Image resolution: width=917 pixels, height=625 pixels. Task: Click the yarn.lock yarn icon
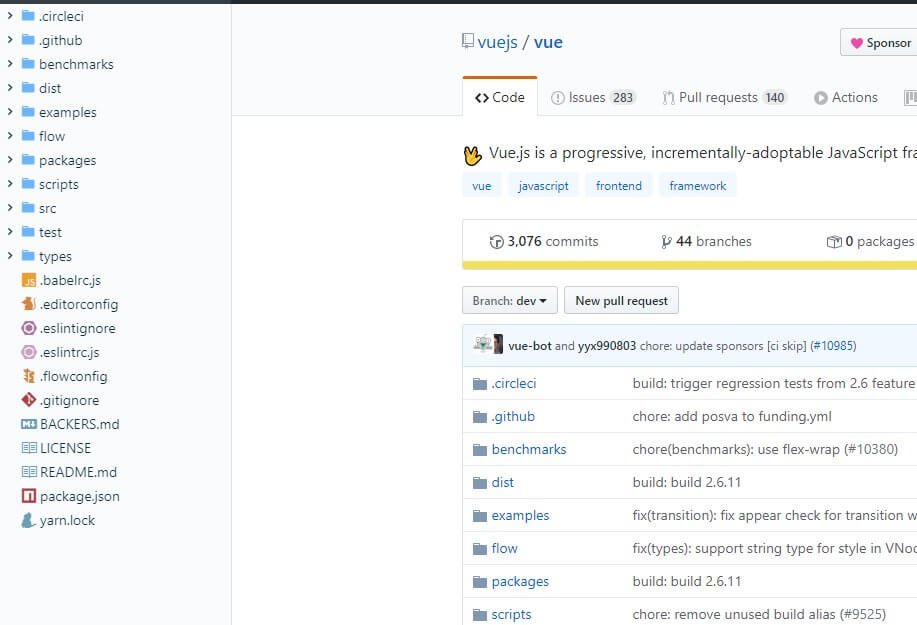coord(29,520)
